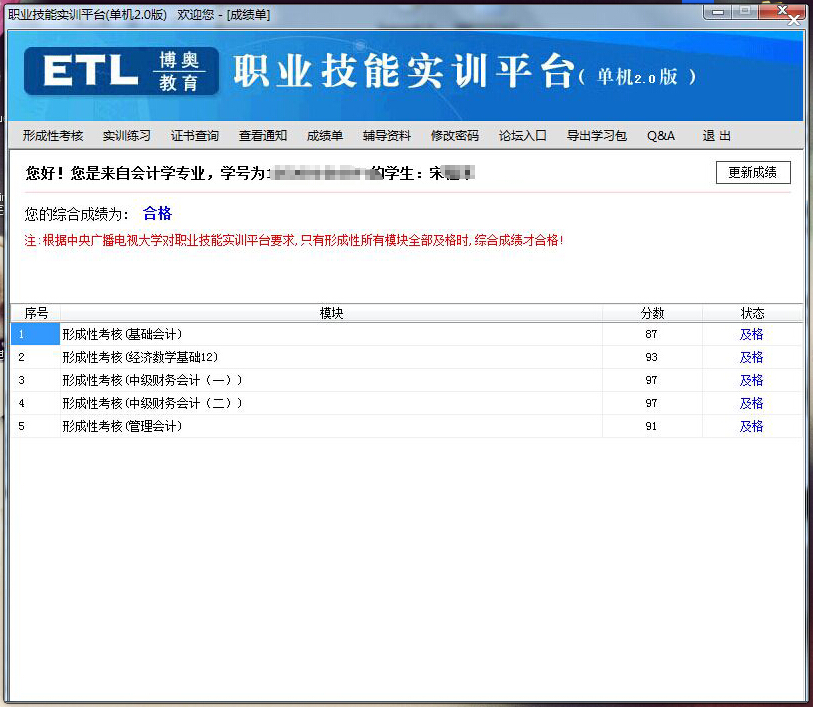Click the red 注 notice text
Viewport: 813px width, 707px height.
(x=293, y=240)
